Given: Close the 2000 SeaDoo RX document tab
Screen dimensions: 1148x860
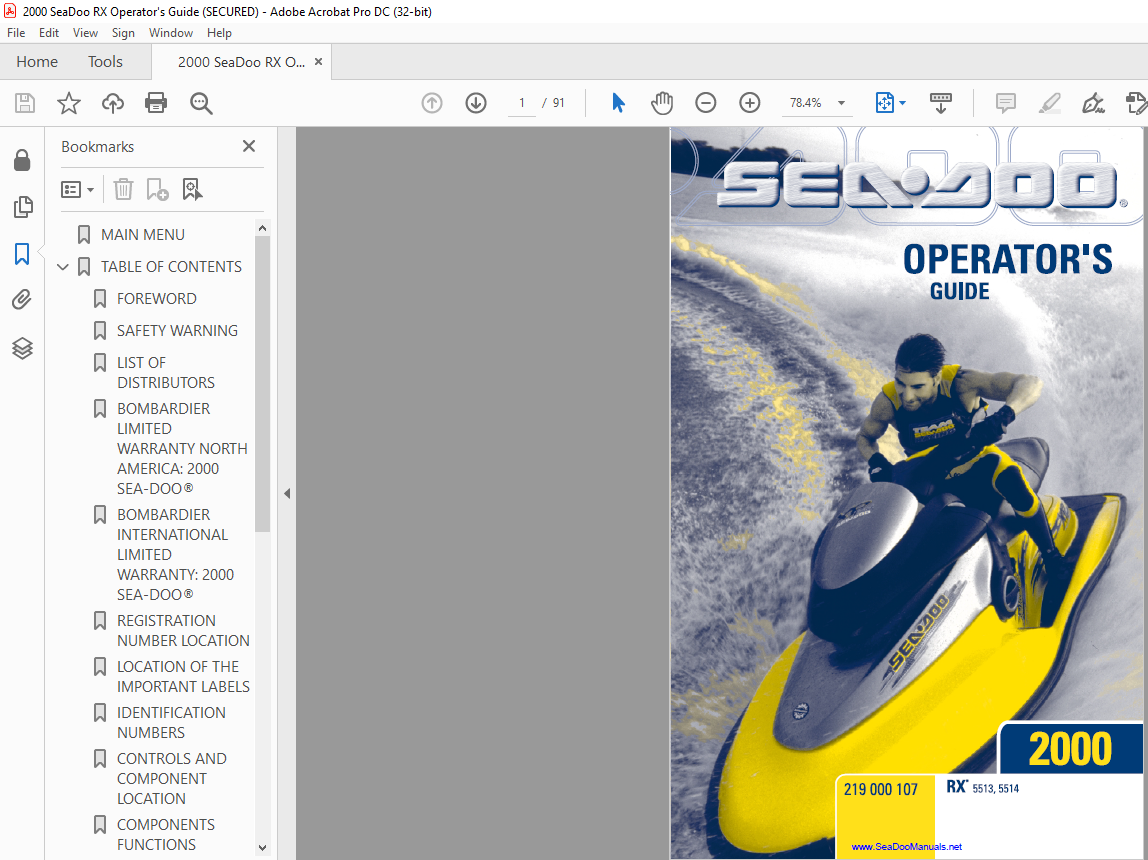Looking at the screenshot, I should 318,61.
